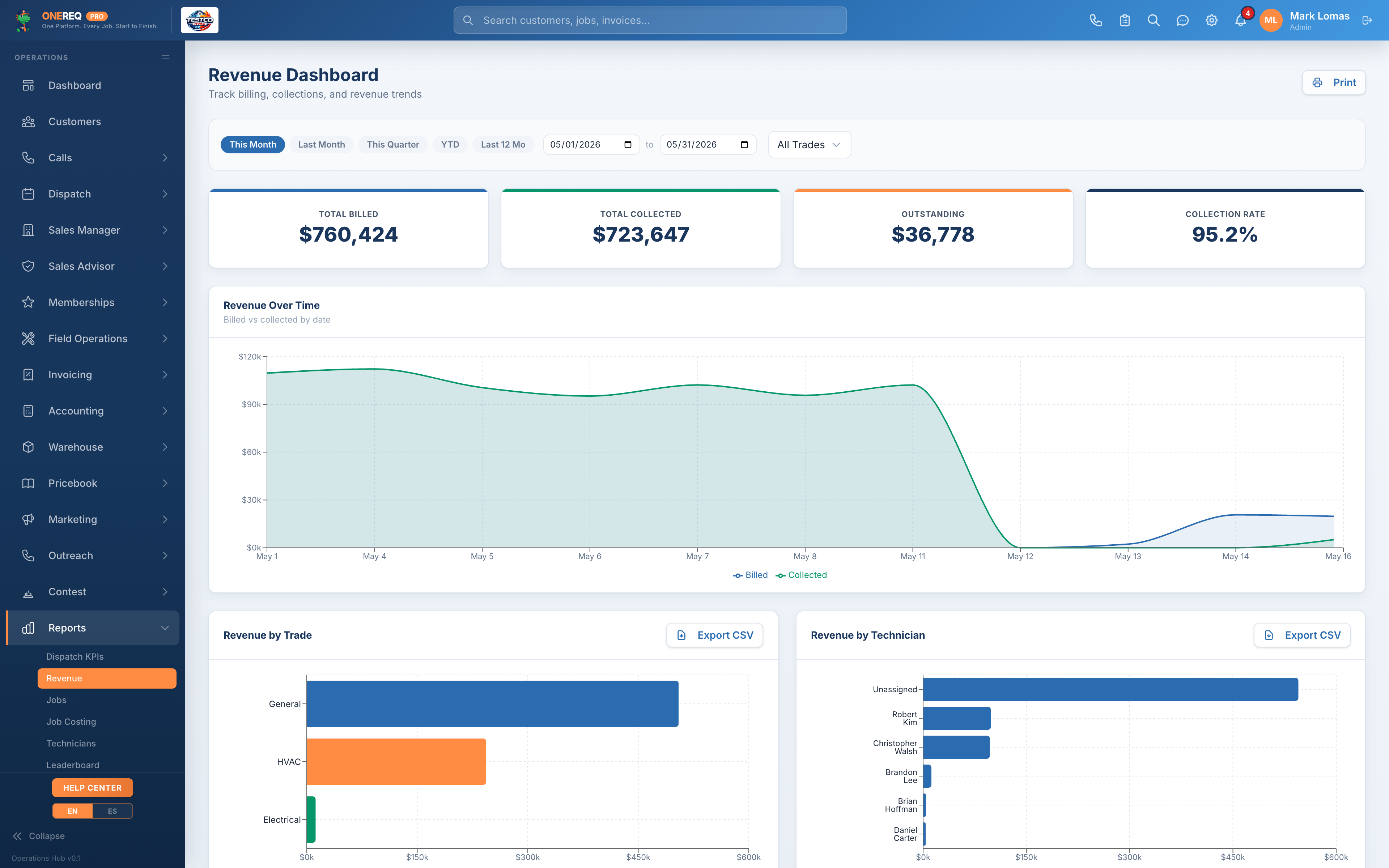Click the Calls phone icon in sidebar
Screen dimensions: 1389x868
[28, 158]
